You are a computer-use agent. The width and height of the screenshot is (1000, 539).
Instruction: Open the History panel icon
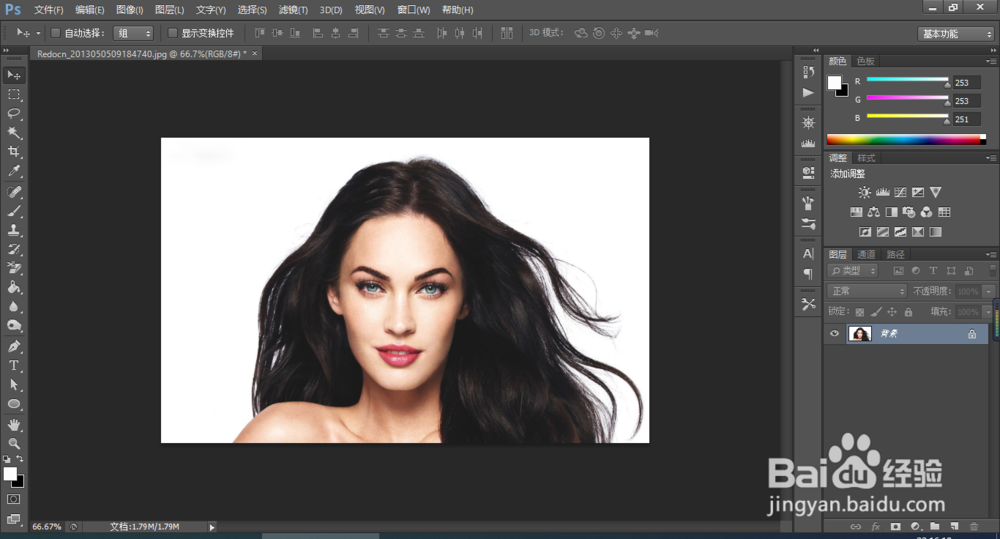pyautogui.click(x=808, y=72)
